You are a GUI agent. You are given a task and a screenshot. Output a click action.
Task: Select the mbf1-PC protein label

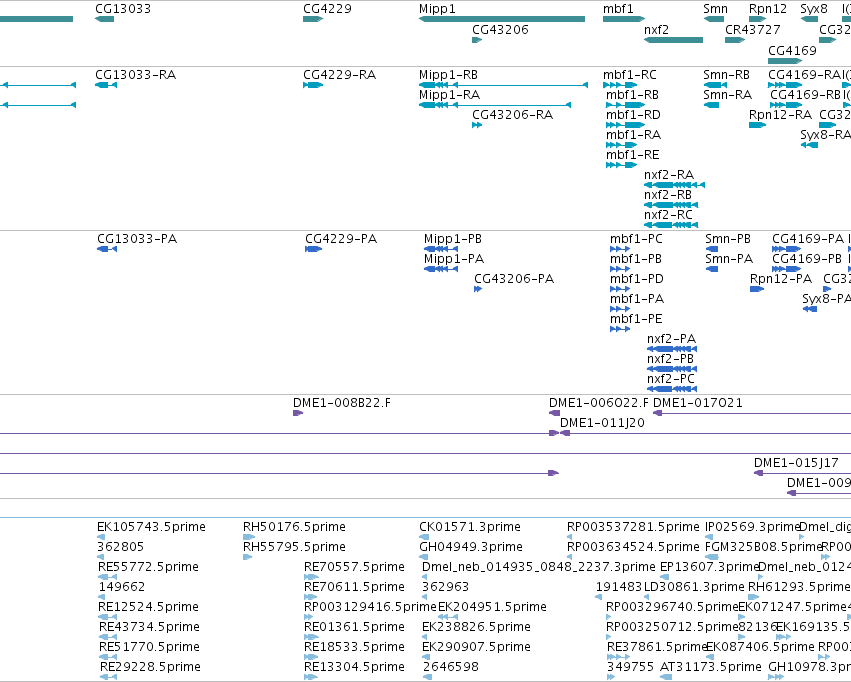click(636, 239)
